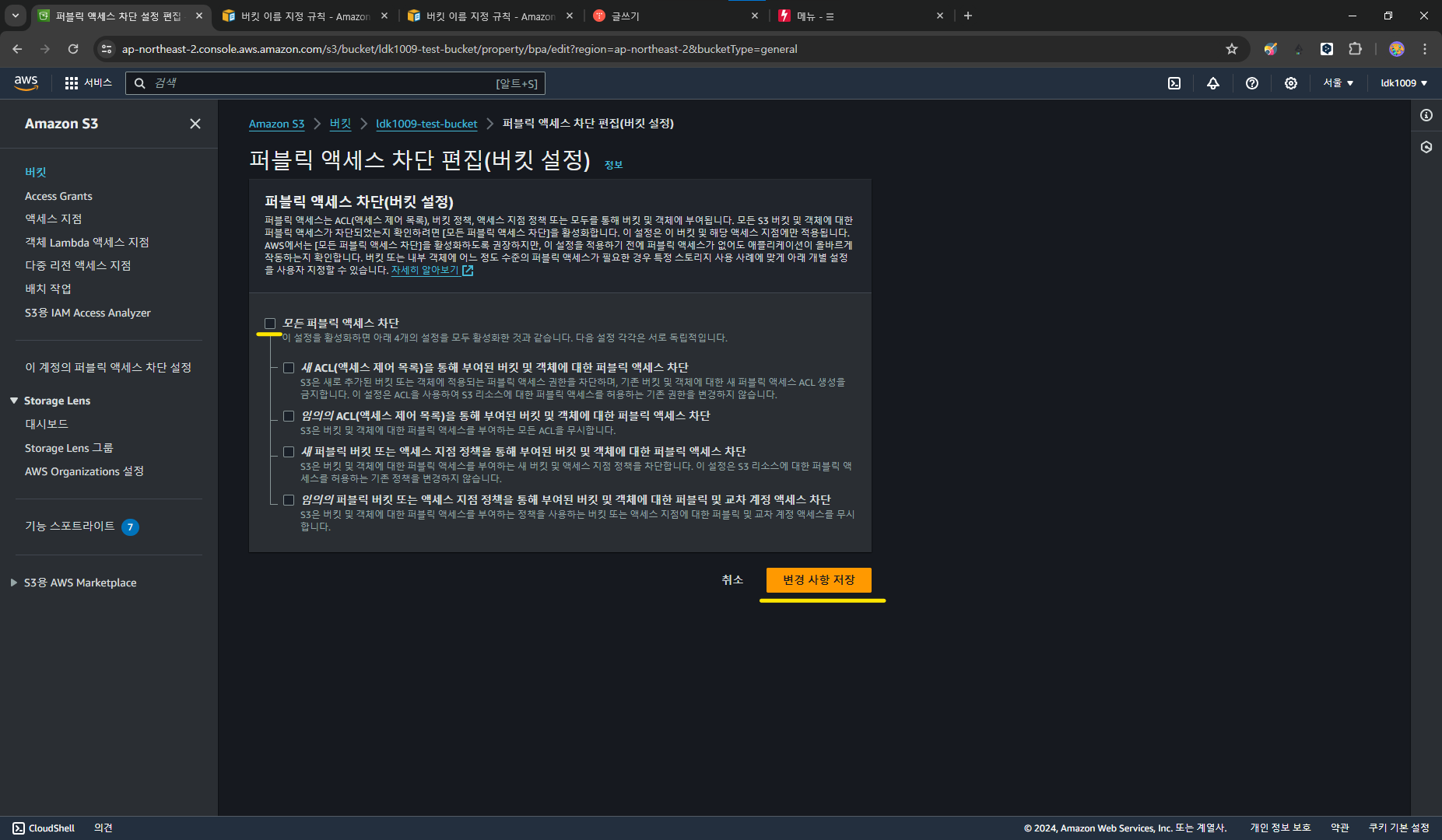The width and height of the screenshot is (1442, 840).
Task: Open 쿠키 기본 설정 in footer
Action: tap(1399, 828)
